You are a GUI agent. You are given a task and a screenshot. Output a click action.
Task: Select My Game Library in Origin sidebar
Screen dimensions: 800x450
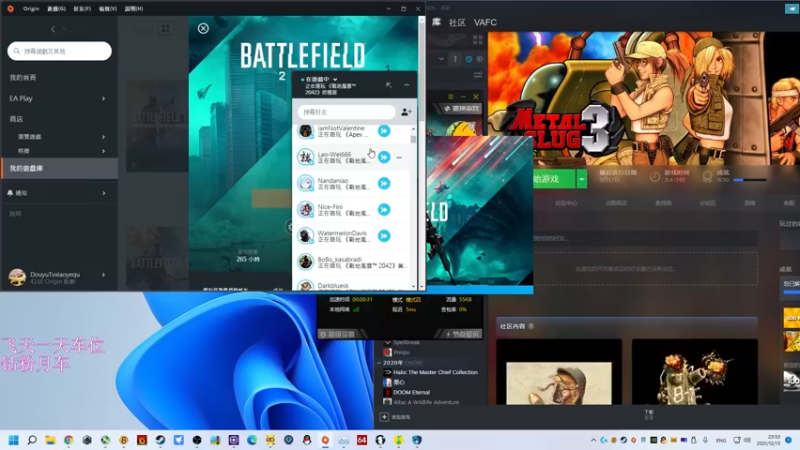tap(59, 168)
